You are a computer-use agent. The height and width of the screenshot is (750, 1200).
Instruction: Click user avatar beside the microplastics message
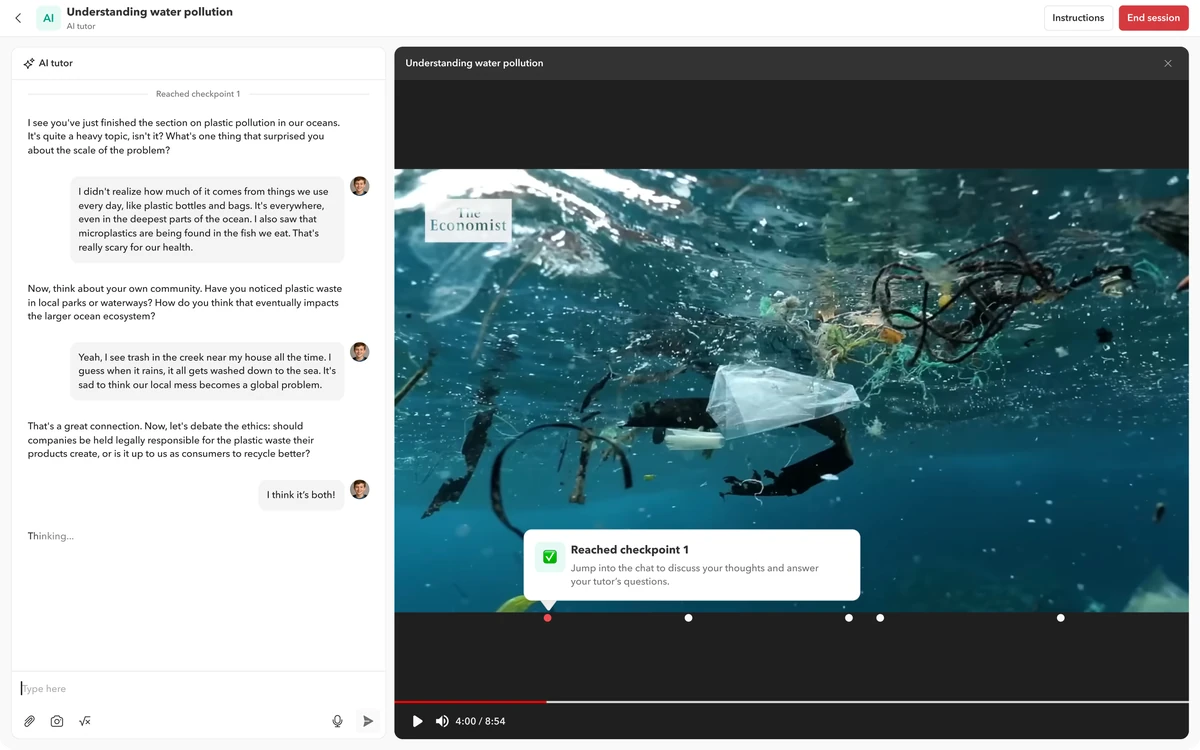[x=360, y=186]
